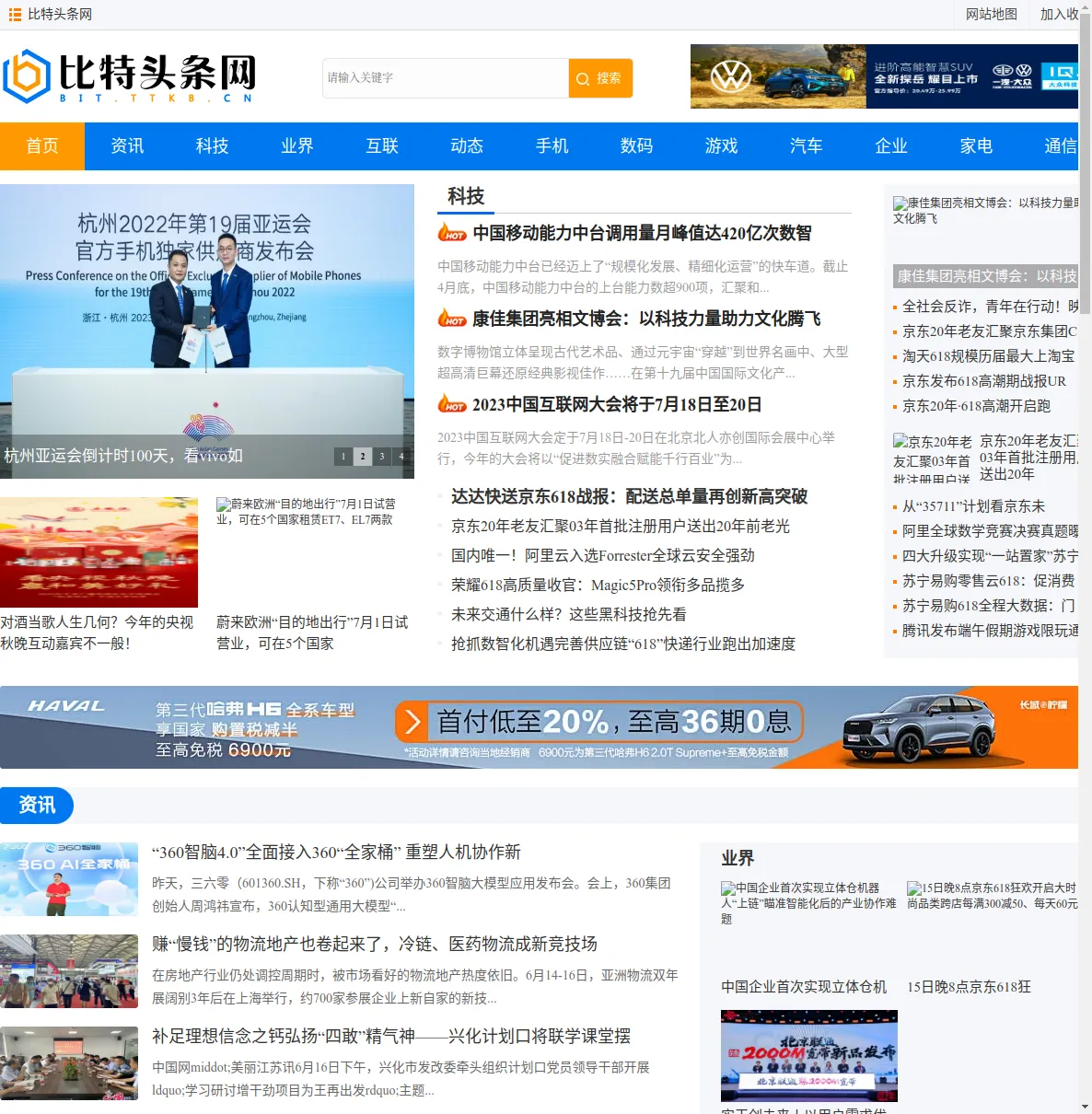Click the blue 资讯 section heading button
This screenshot has width=1092, height=1114.
pos(37,805)
